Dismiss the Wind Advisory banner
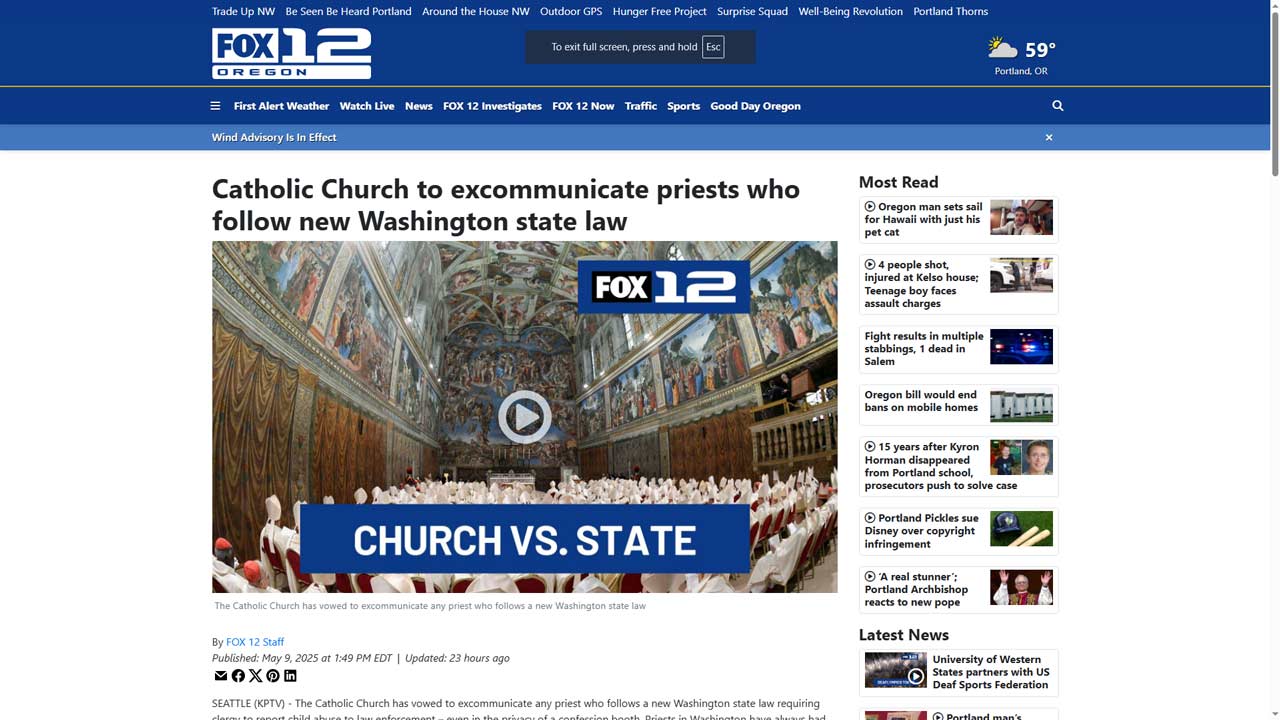 coord(1049,137)
